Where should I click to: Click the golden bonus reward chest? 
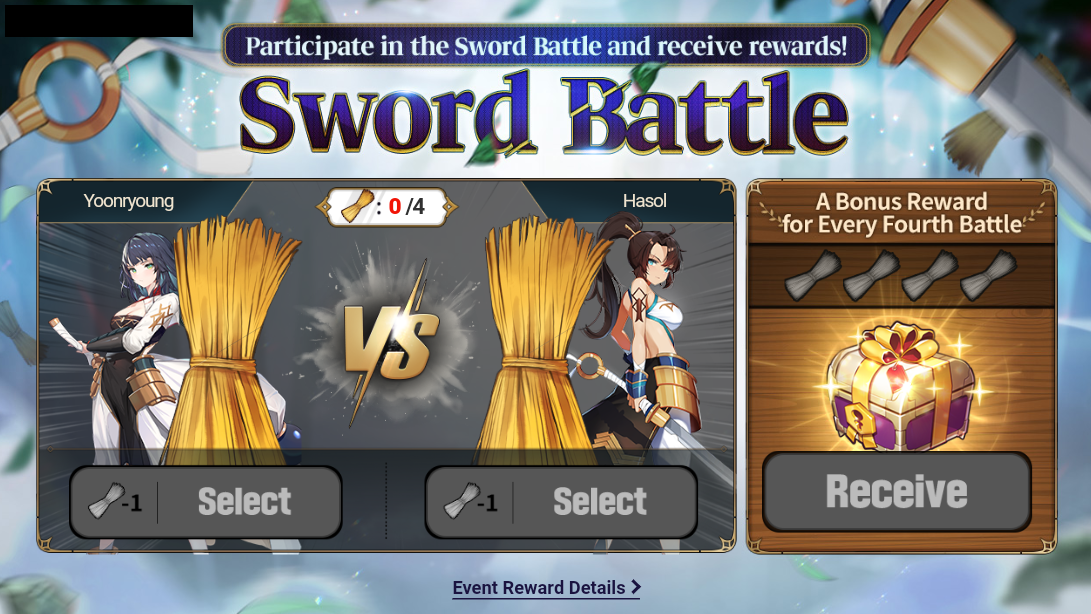coord(902,385)
